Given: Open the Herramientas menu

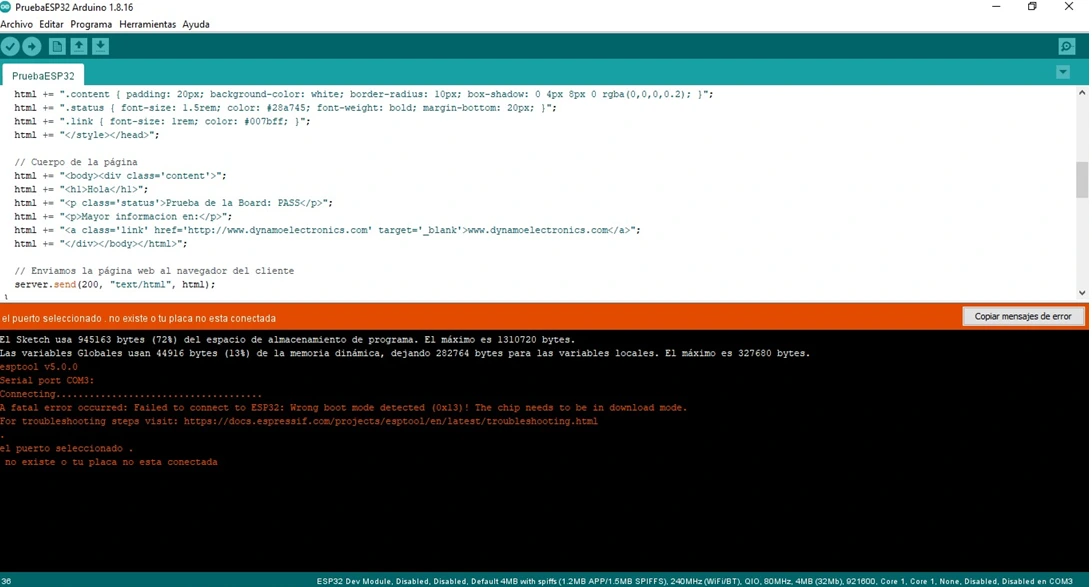Looking at the screenshot, I should pos(148,24).
